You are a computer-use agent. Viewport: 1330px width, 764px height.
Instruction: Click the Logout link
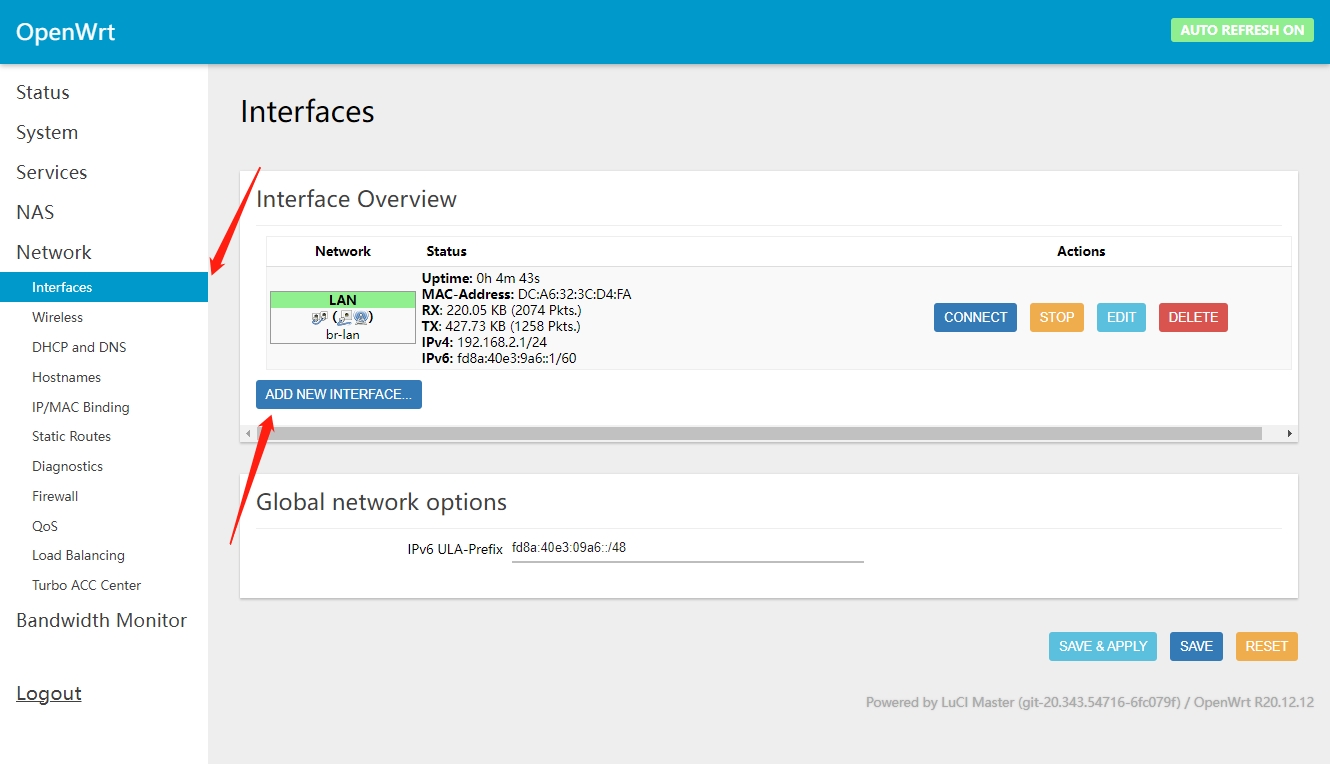point(49,693)
